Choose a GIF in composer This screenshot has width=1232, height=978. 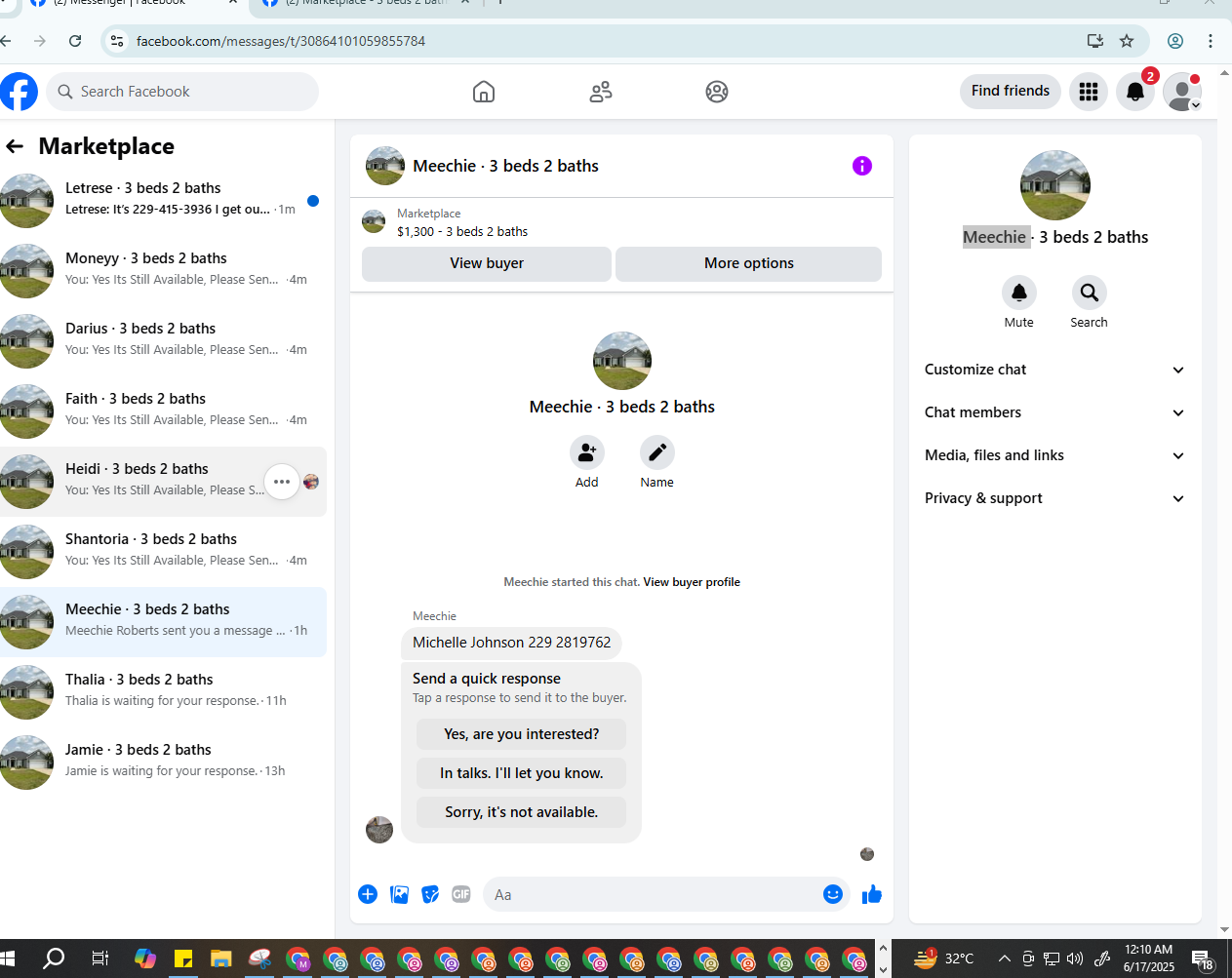[x=461, y=894]
